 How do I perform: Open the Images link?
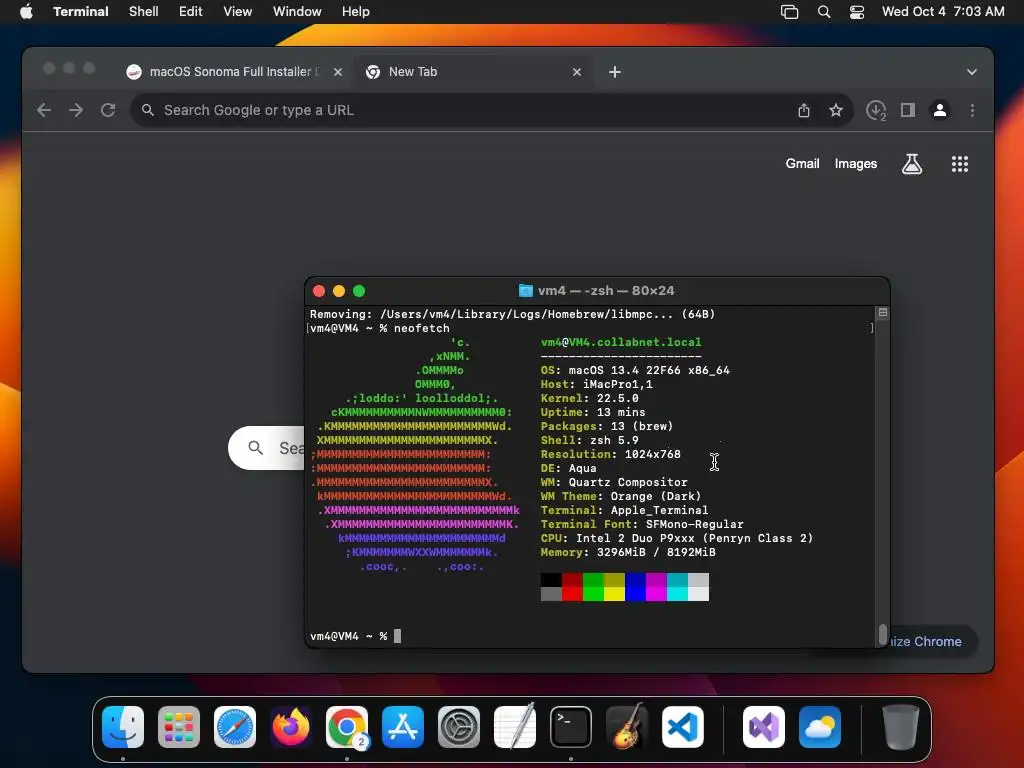(x=856, y=164)
